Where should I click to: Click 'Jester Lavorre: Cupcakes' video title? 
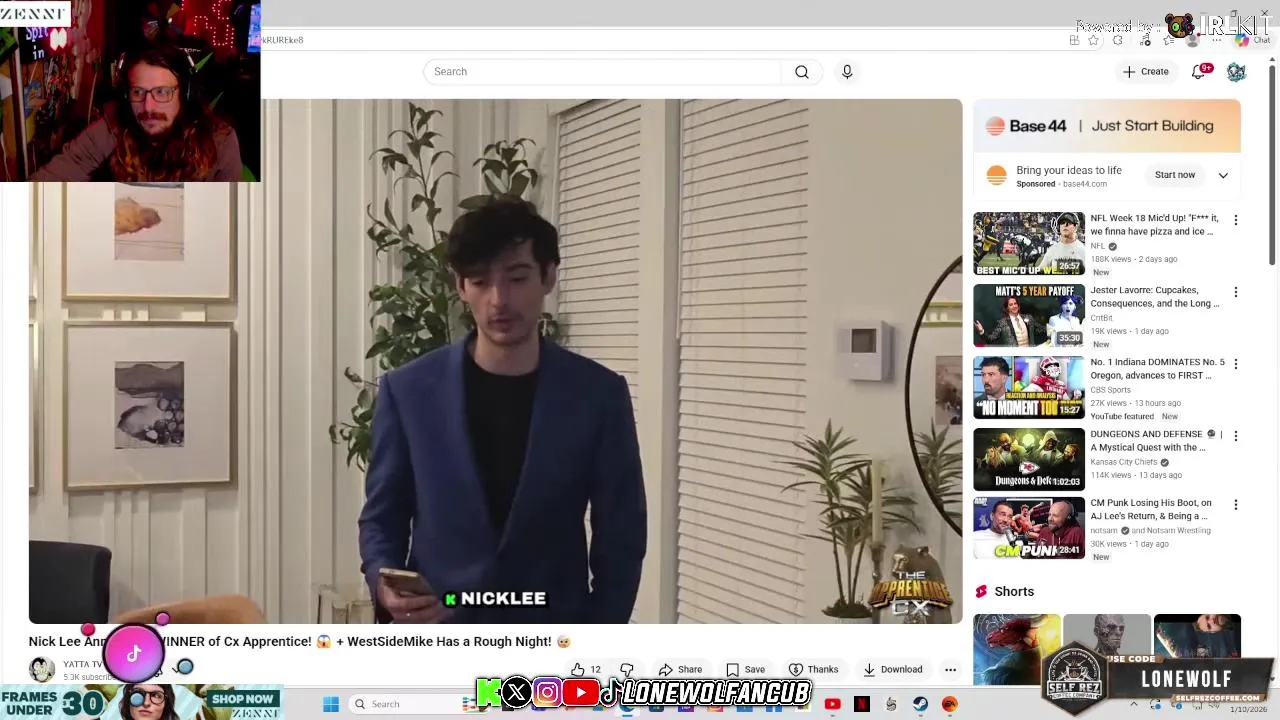tap(1155, 296)
